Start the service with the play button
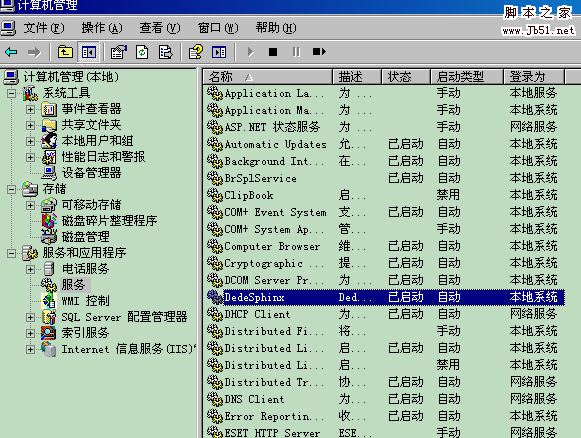 (x=250, y=52)
